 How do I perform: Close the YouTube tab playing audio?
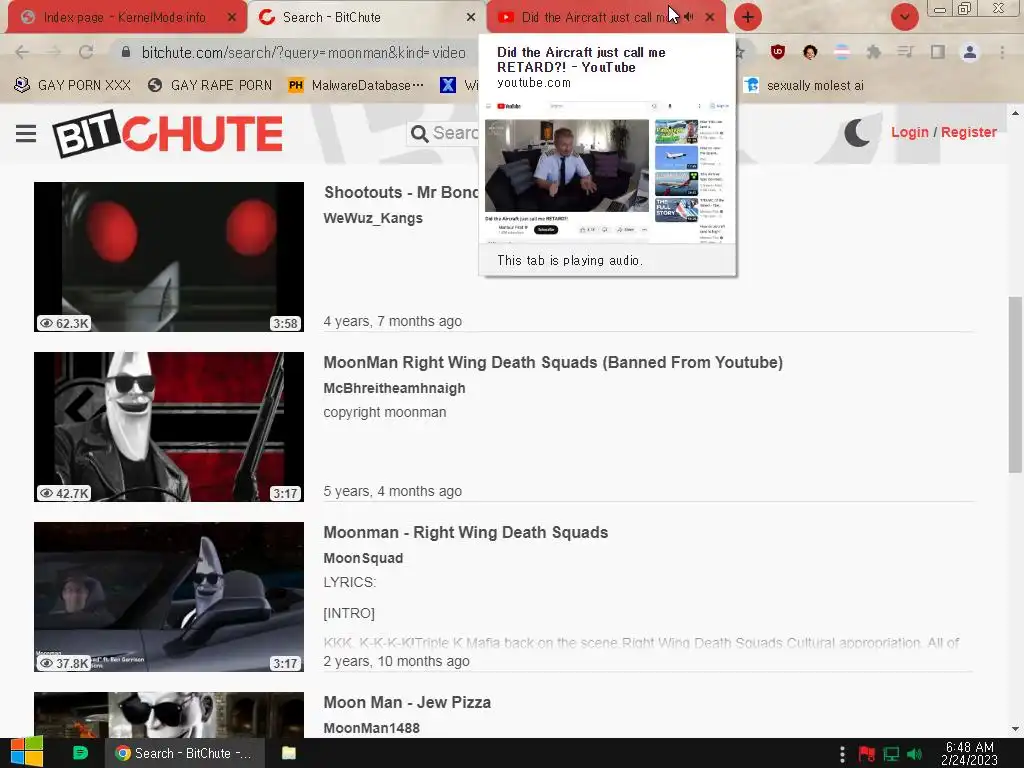pyautogui.click(x=710, y=18)
